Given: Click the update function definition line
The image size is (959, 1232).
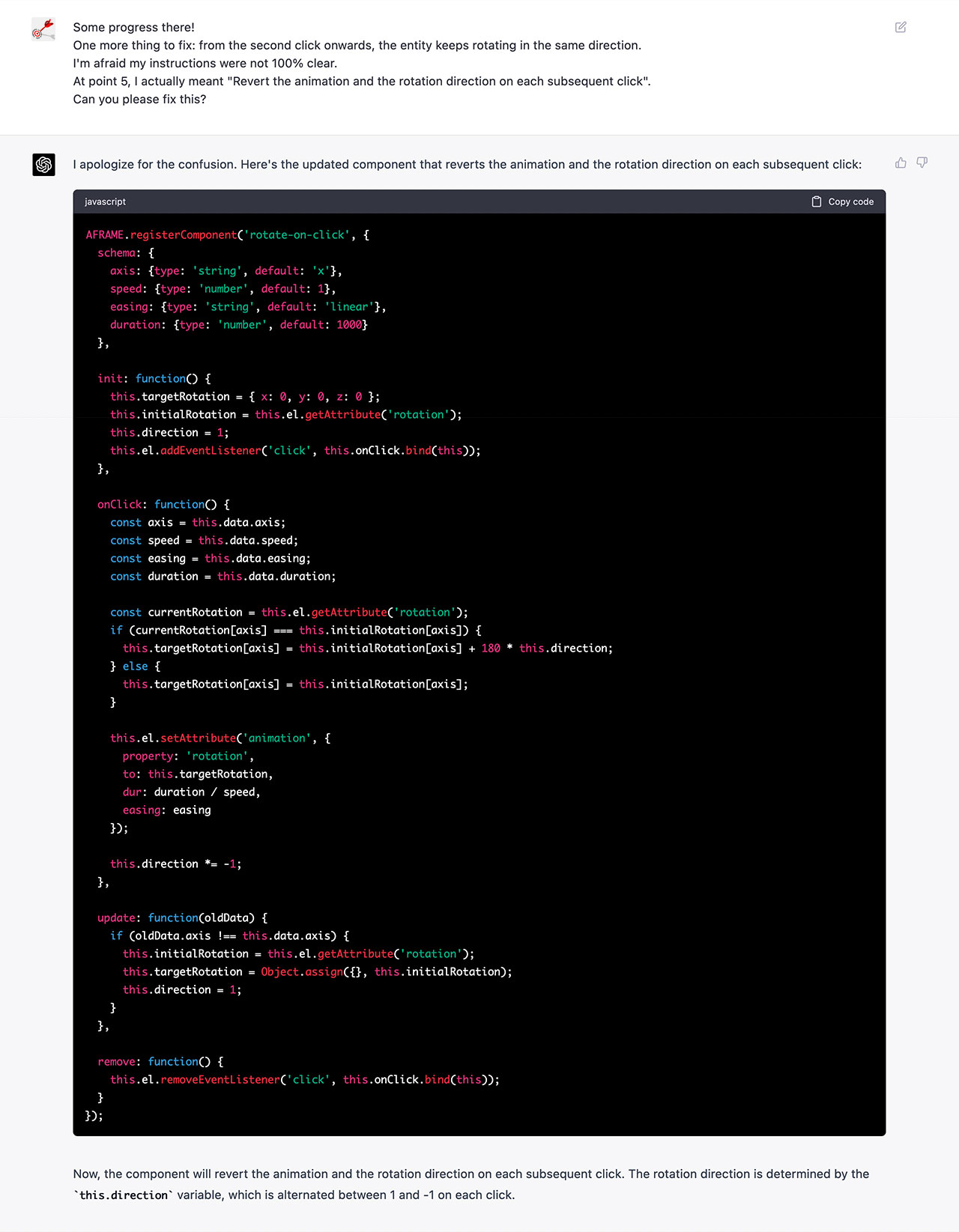Looking at the screenshot, I should (x=182, y=918).
